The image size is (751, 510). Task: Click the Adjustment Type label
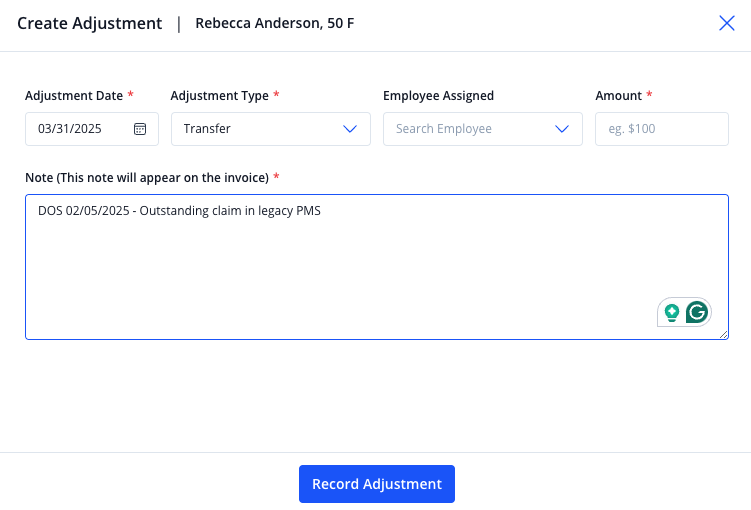tap(219, 96)
